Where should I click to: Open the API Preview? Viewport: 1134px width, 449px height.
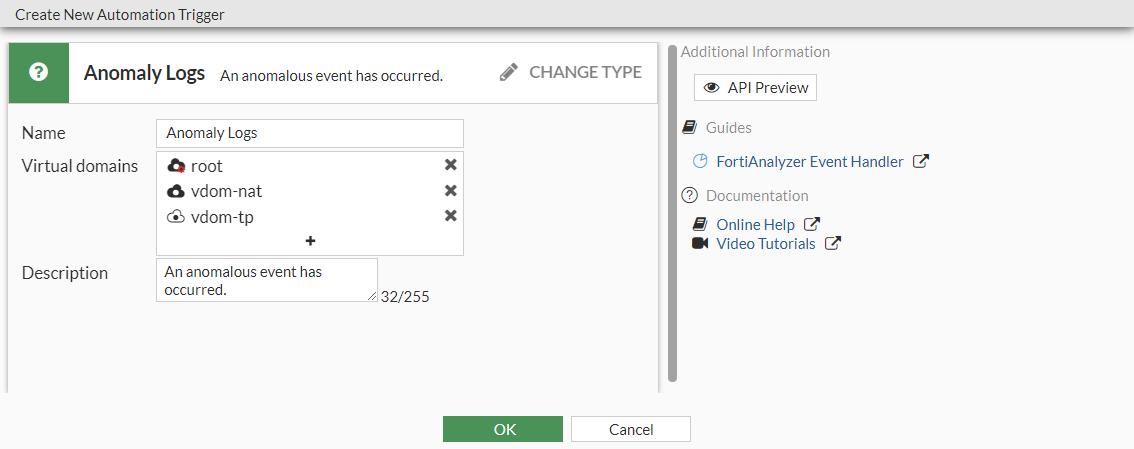(x=755, y=88)
